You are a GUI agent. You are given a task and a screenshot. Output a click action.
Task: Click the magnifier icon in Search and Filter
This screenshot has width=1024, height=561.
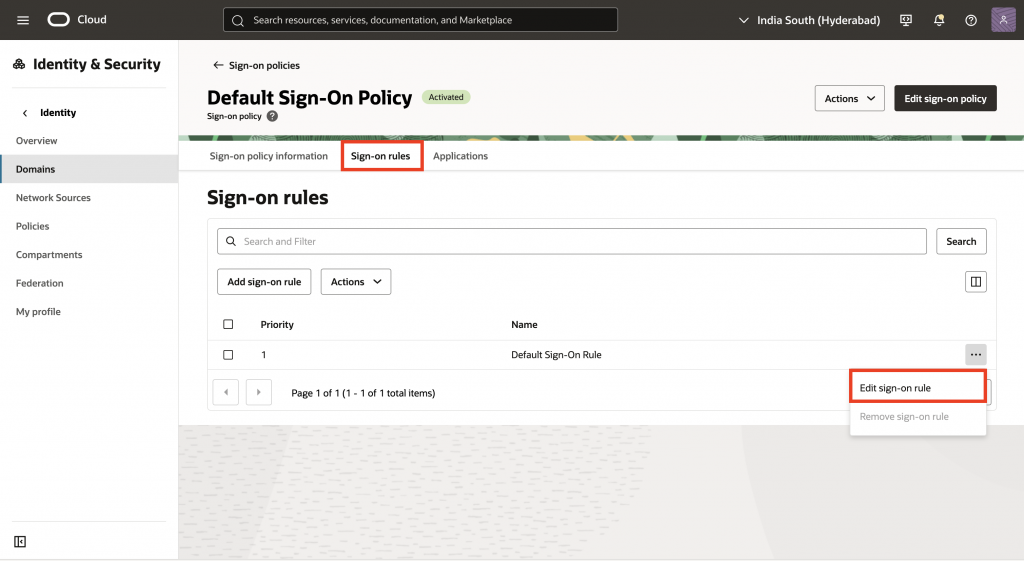tap(231, 241)
